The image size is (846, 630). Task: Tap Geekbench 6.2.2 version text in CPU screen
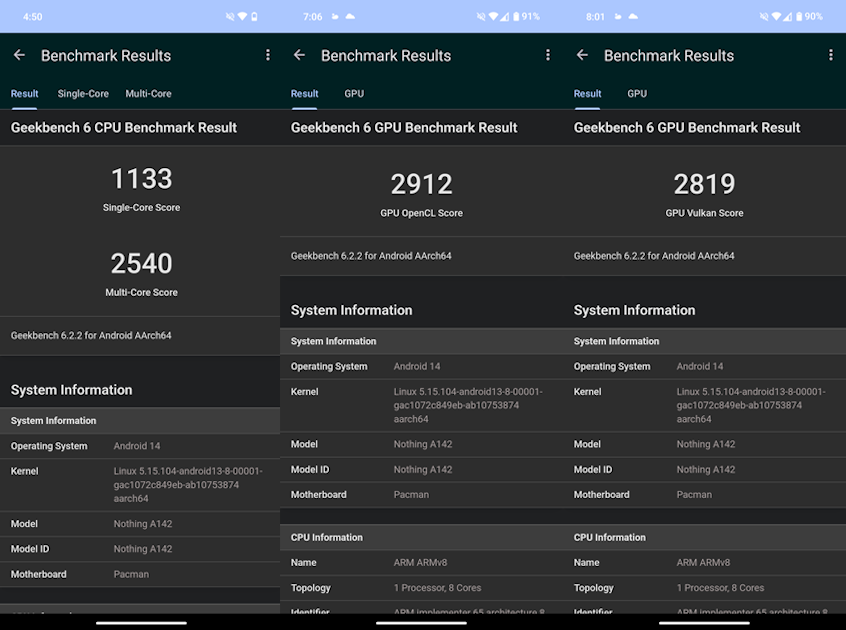click(x=91, y=335)
